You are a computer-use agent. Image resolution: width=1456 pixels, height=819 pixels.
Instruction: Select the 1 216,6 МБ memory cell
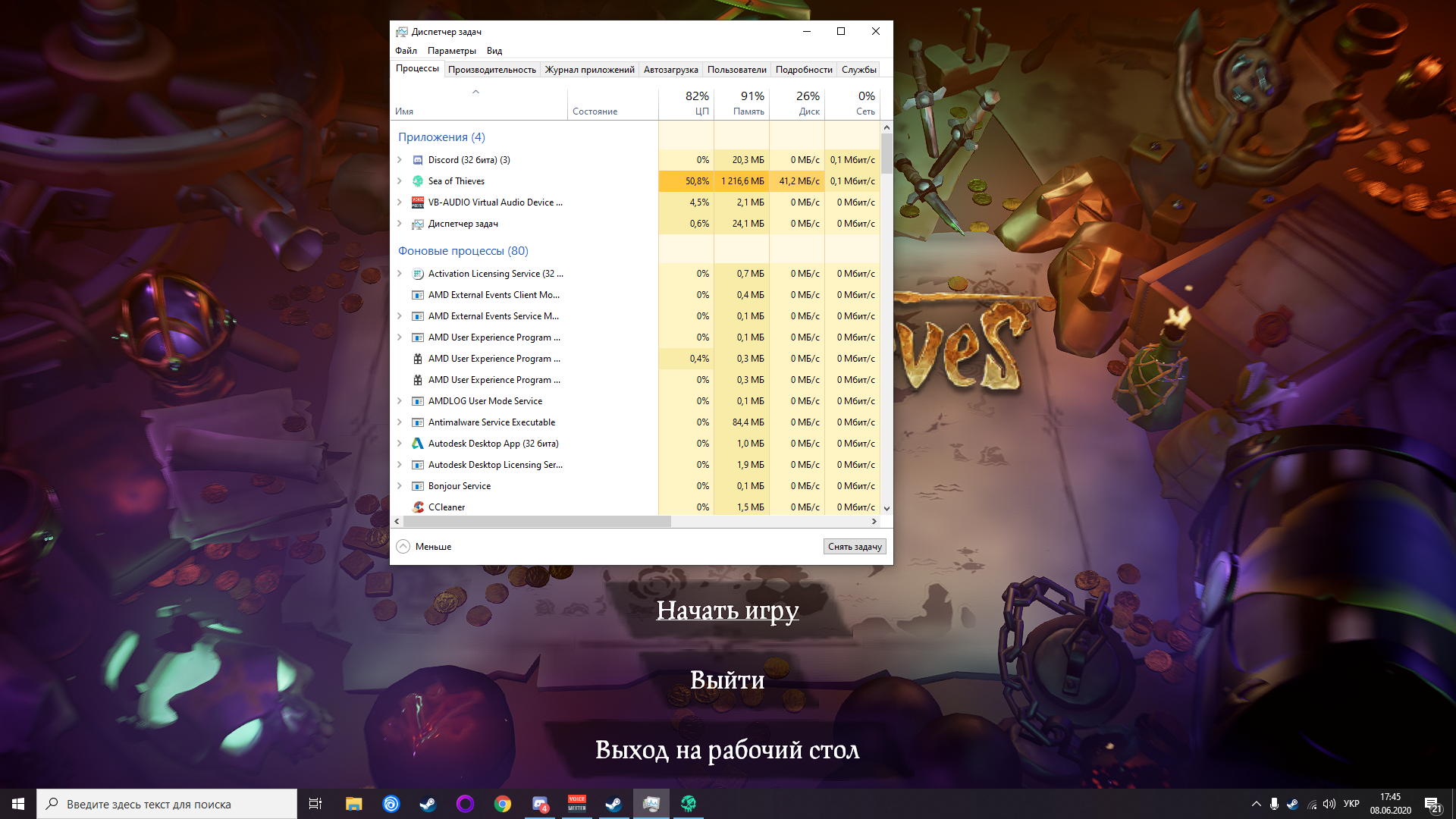click(x=742, y=181)
